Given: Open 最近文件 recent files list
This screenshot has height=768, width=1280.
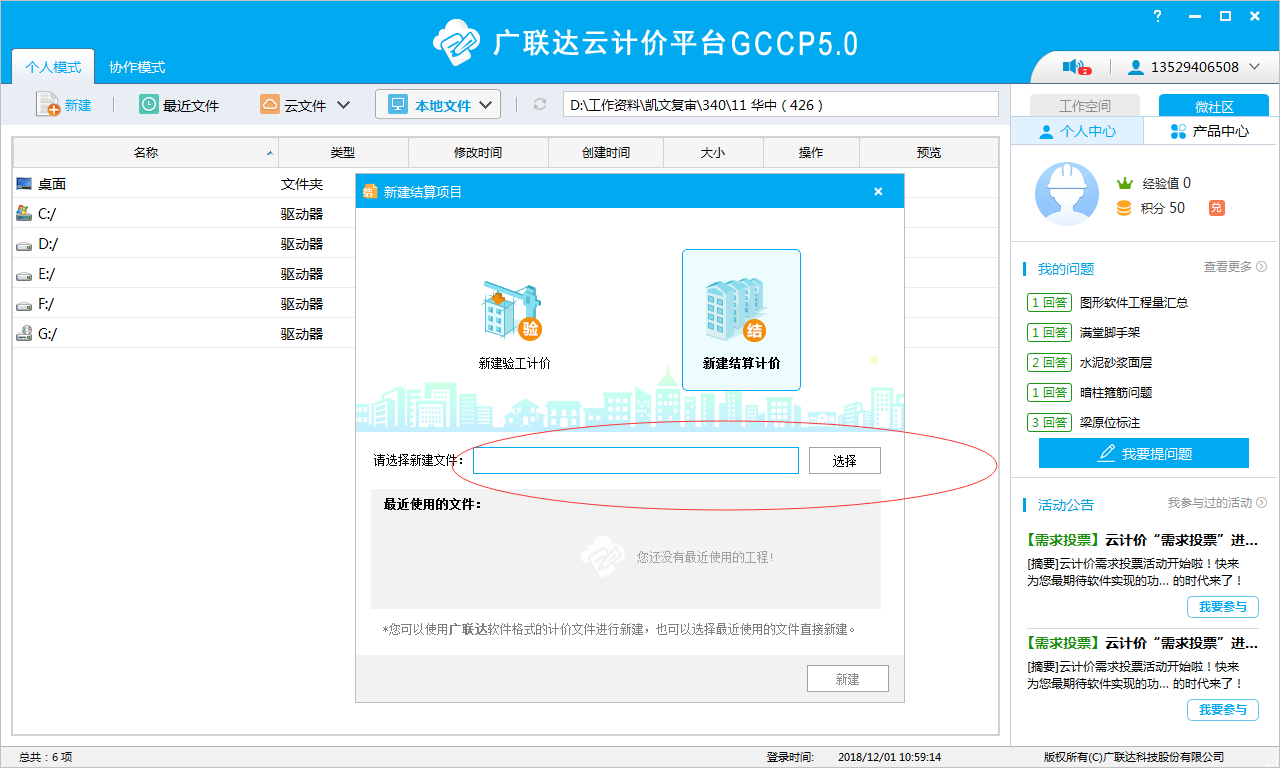Looking at the screenshot, I should tap(179, 105).
